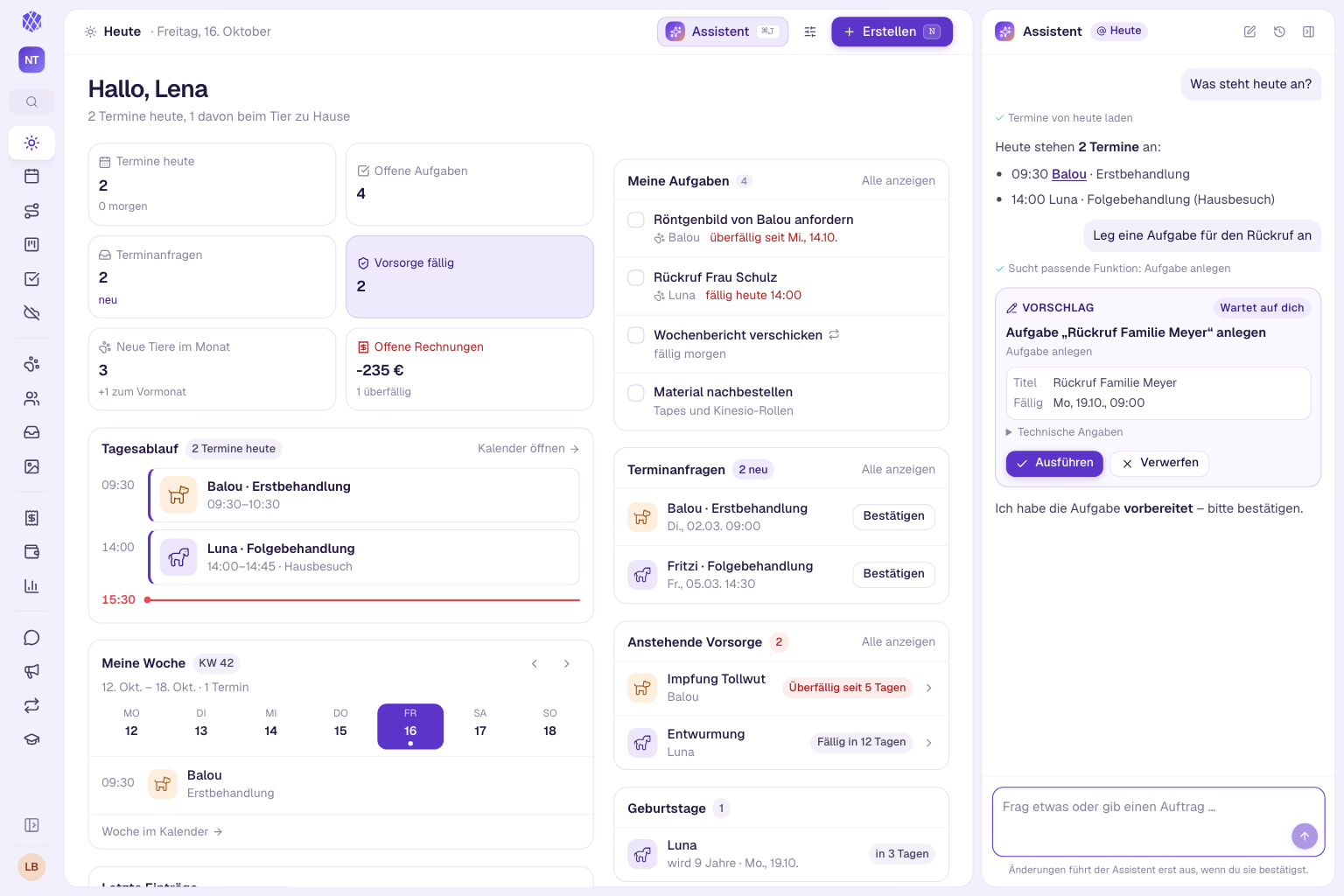
Task: Click the Balou link in assistant reply
Action: click(1068, 174)
